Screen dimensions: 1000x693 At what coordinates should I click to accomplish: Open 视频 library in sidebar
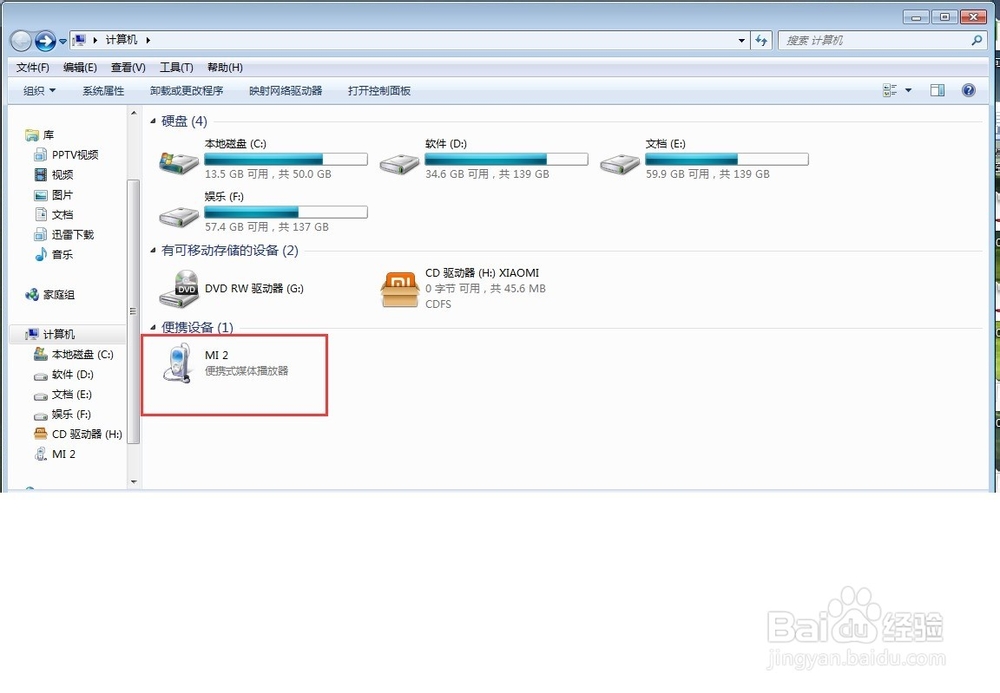click(x=62, y=175)
